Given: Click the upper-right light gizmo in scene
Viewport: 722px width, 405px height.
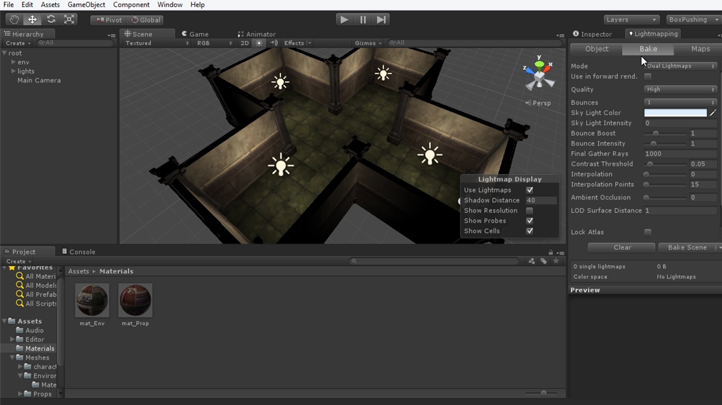Looking at the screenshot, I should [383, 73].
